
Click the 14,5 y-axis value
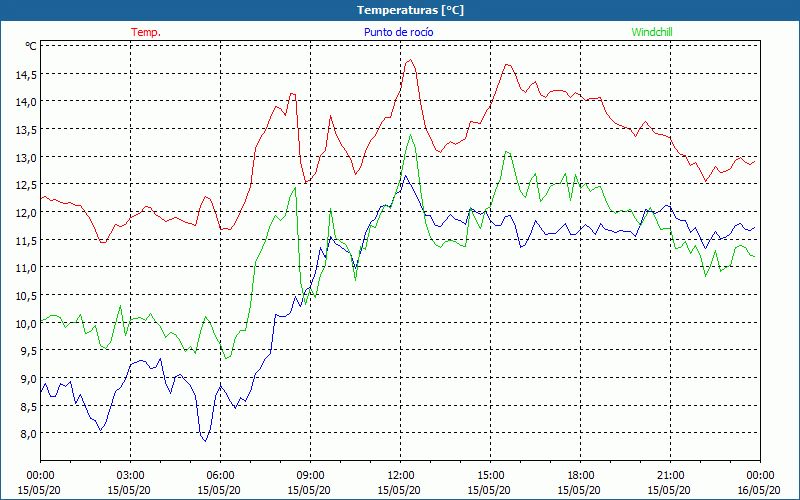click(26, 74)
